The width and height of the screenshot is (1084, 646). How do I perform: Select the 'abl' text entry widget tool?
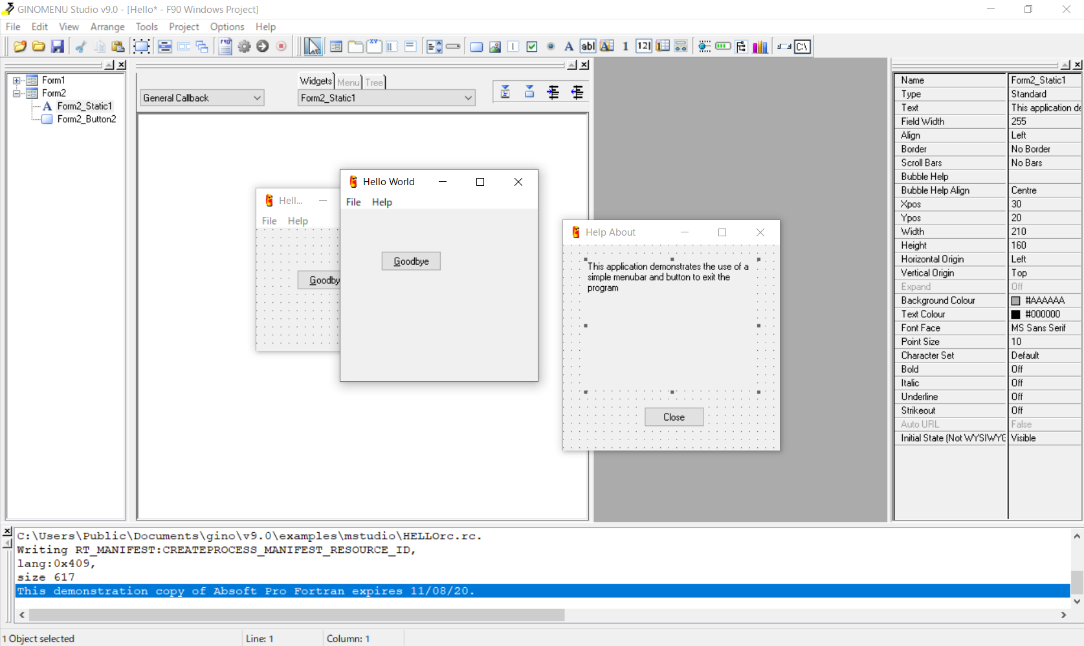(588, 46)
